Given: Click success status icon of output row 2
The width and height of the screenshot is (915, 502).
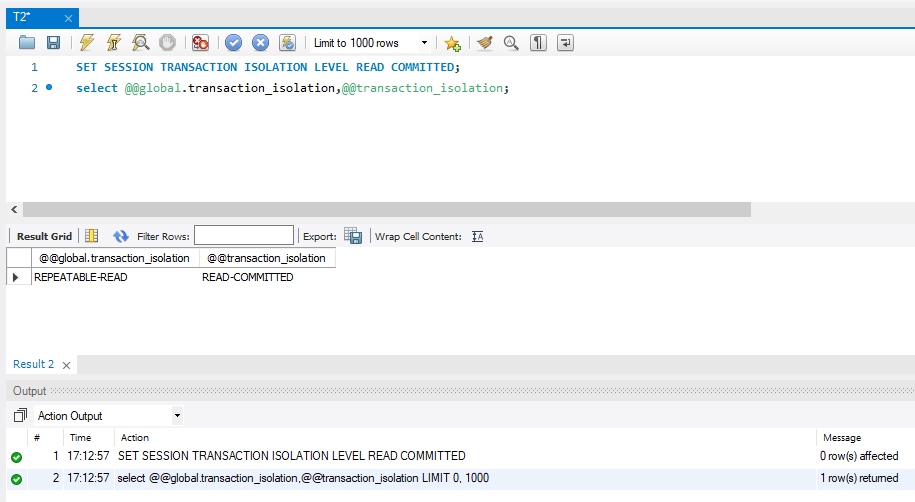Looking at the screenshot, I should click(16, 479).
